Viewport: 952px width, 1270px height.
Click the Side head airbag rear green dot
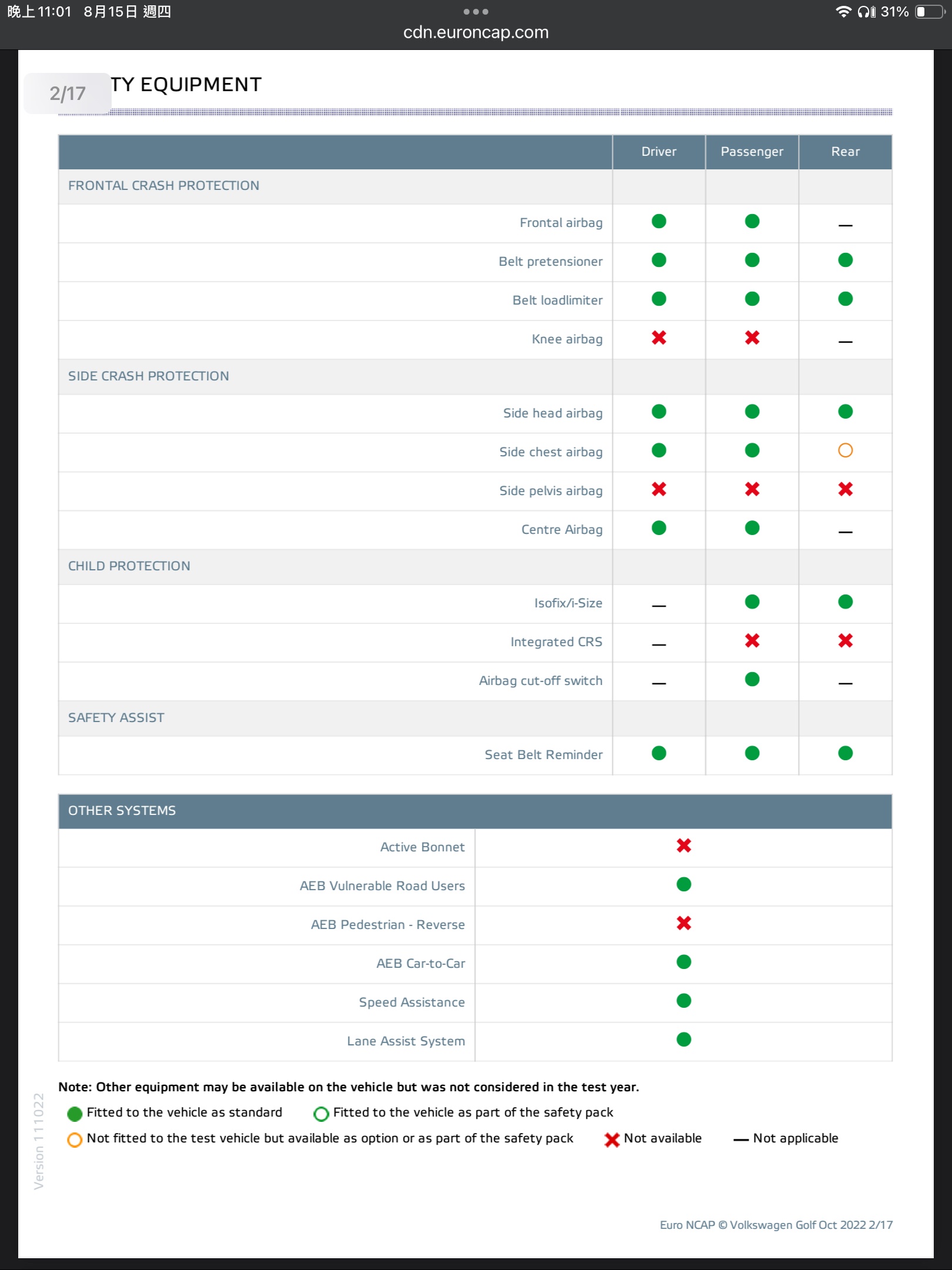coord(845,412)
